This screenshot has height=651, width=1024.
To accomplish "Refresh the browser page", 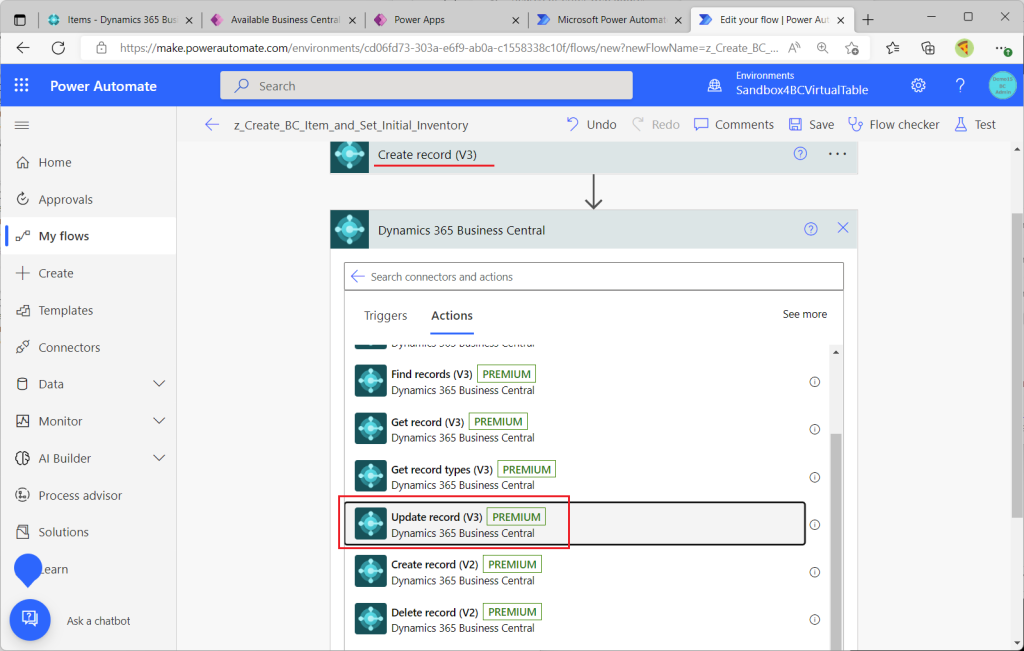I will coord(58,48).
